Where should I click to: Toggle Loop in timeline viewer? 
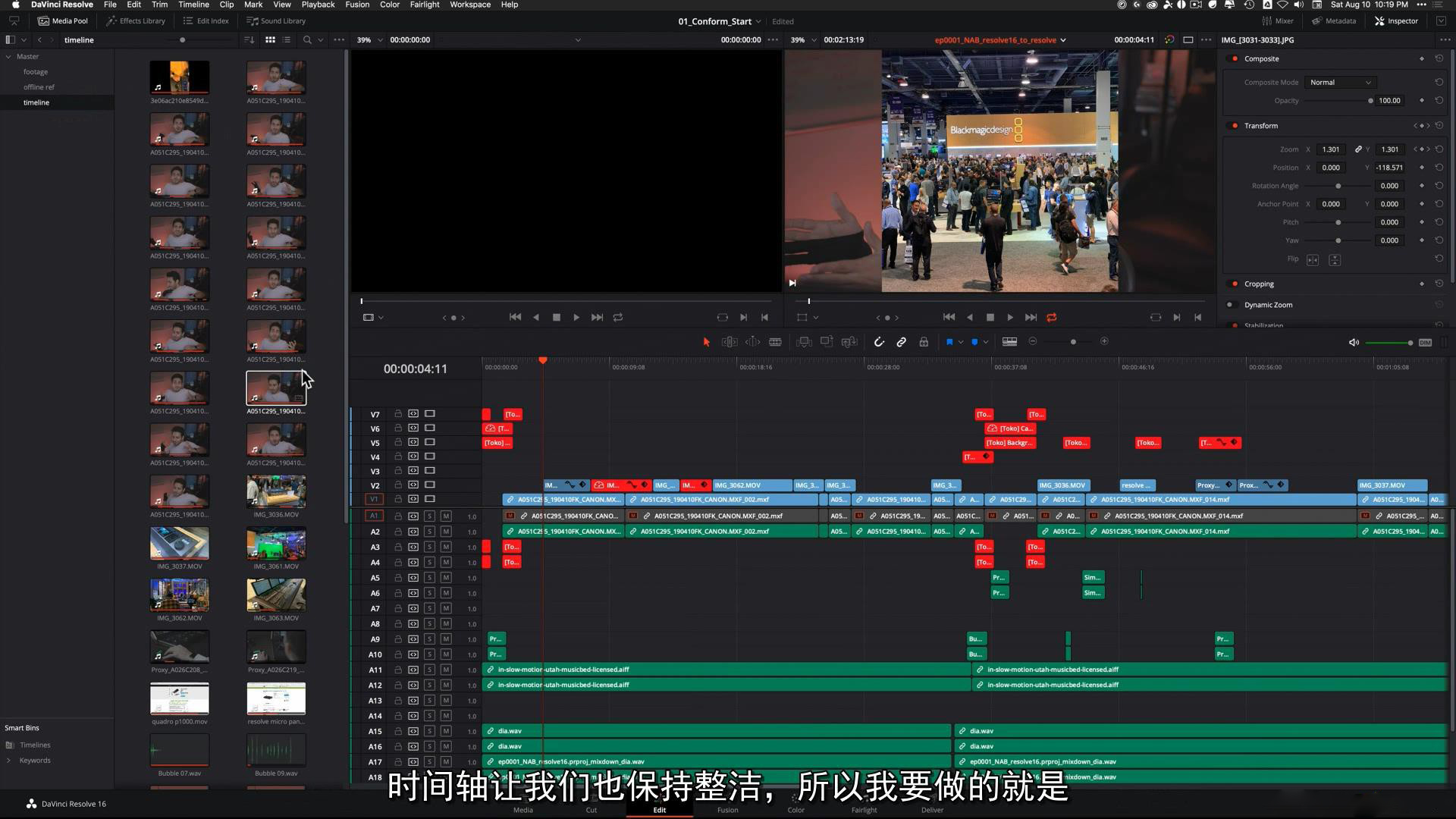[1052, 318]
